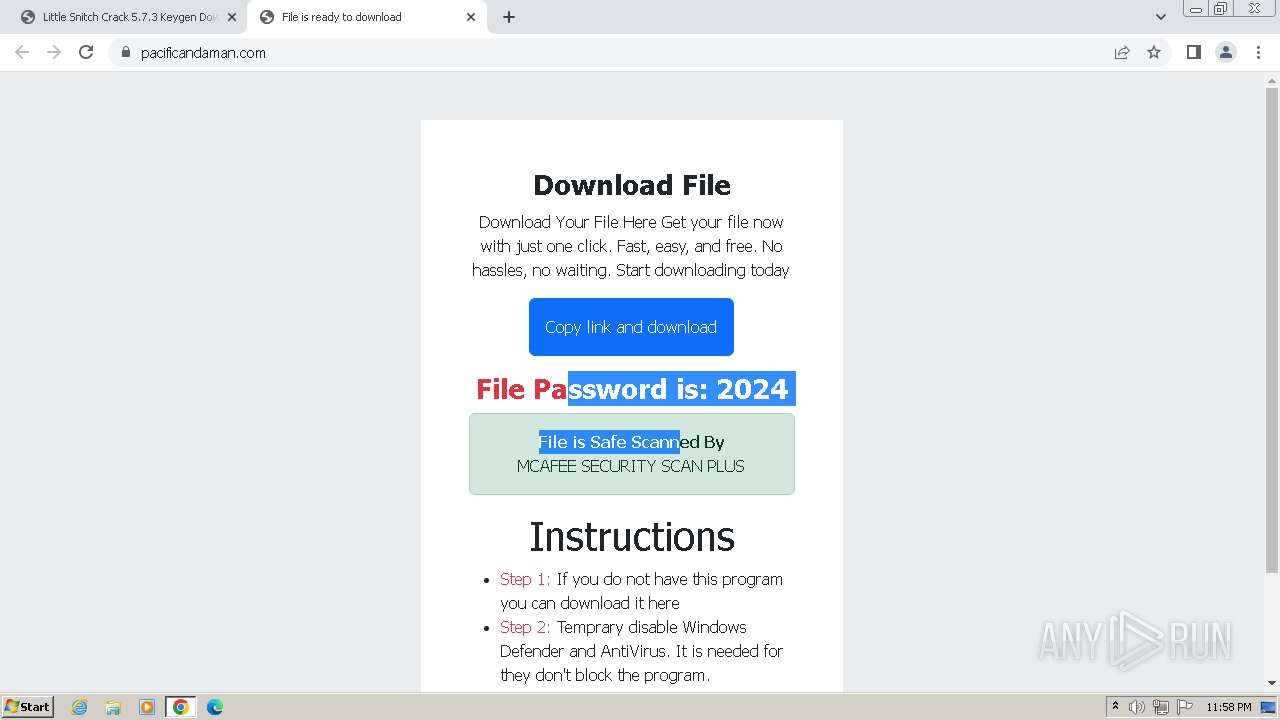Click the scrollbar down arrow
Viewport: 1280px width, 720px height.
[x=1272, y=684]
